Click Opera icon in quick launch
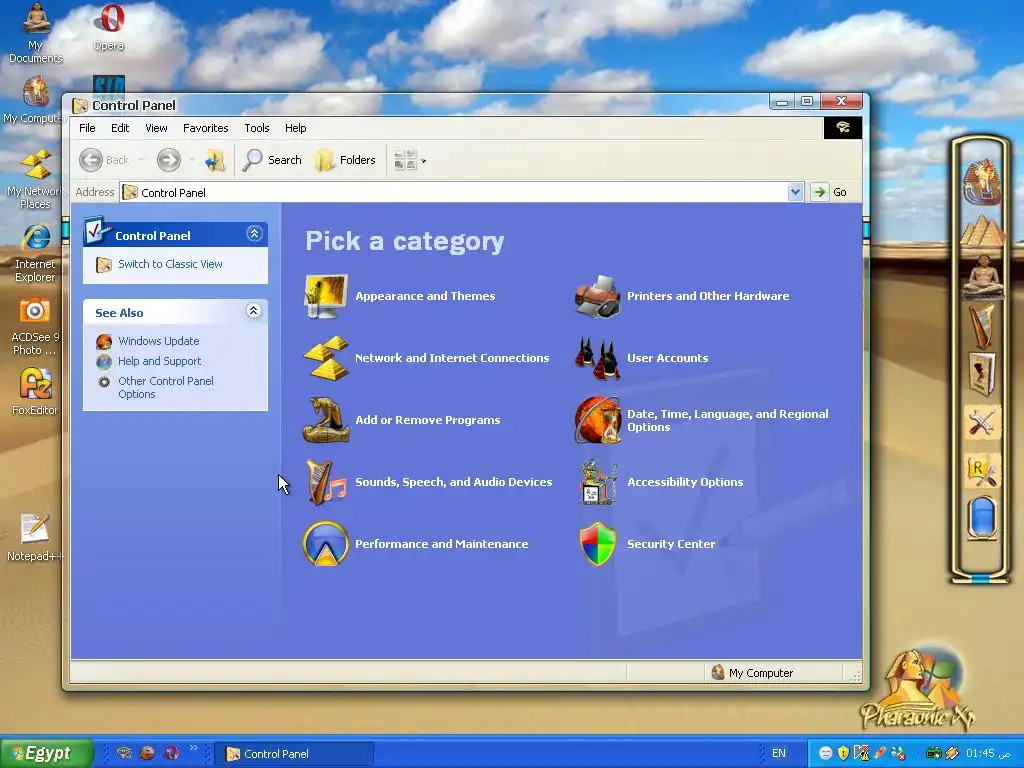 pyautogui.click(x=172, y=753)
